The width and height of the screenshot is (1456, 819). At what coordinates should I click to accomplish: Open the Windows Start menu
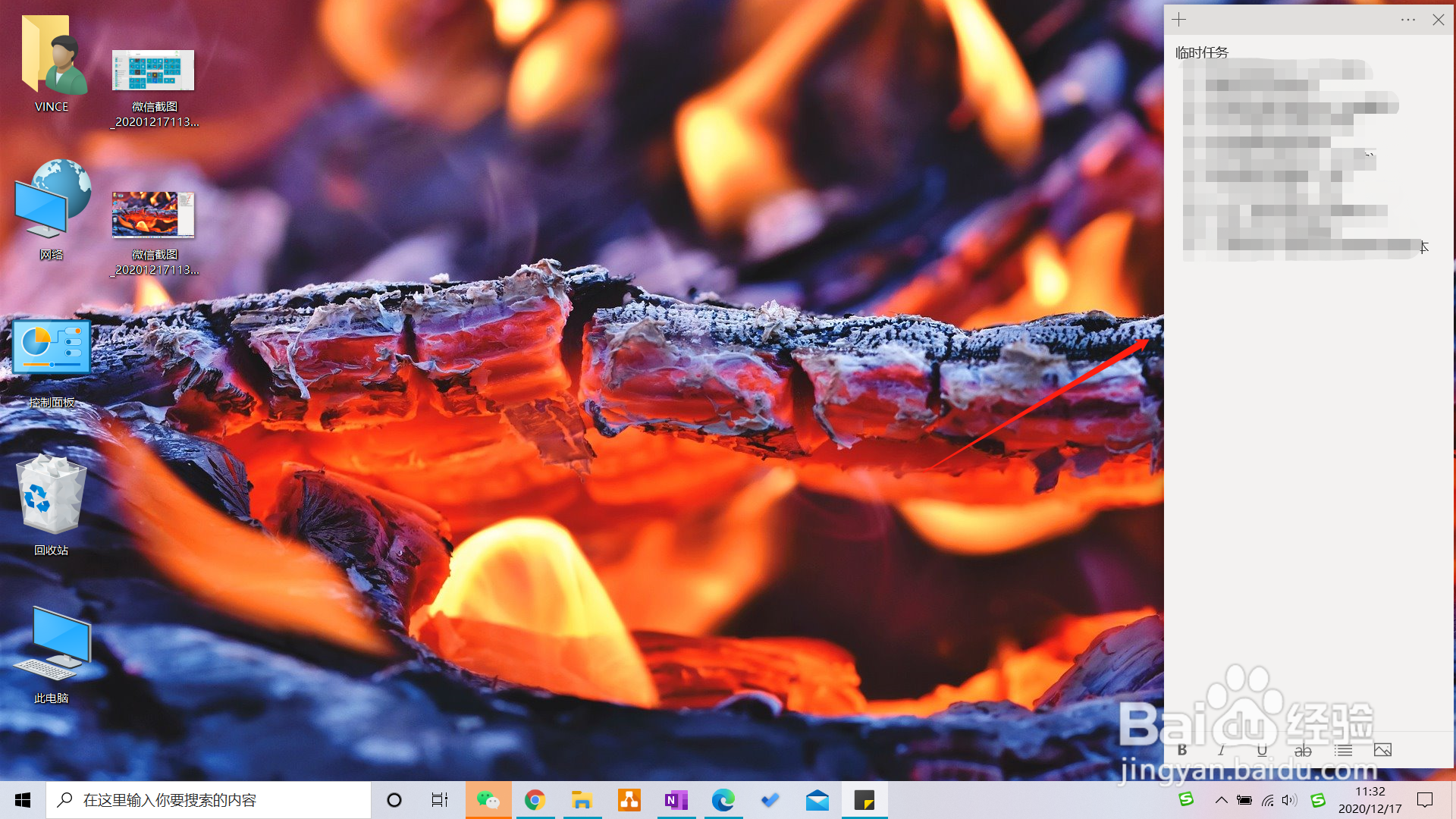[x=23, y=800]
